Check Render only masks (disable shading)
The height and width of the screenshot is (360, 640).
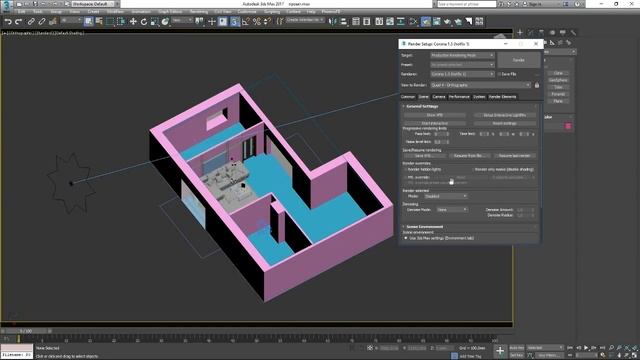pos(473,169)
